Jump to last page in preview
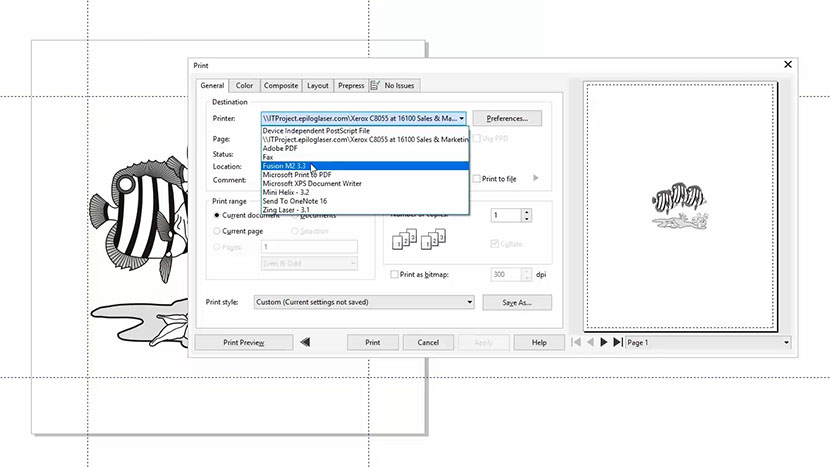This screenshot has width=830, height=467. [616, 342]
